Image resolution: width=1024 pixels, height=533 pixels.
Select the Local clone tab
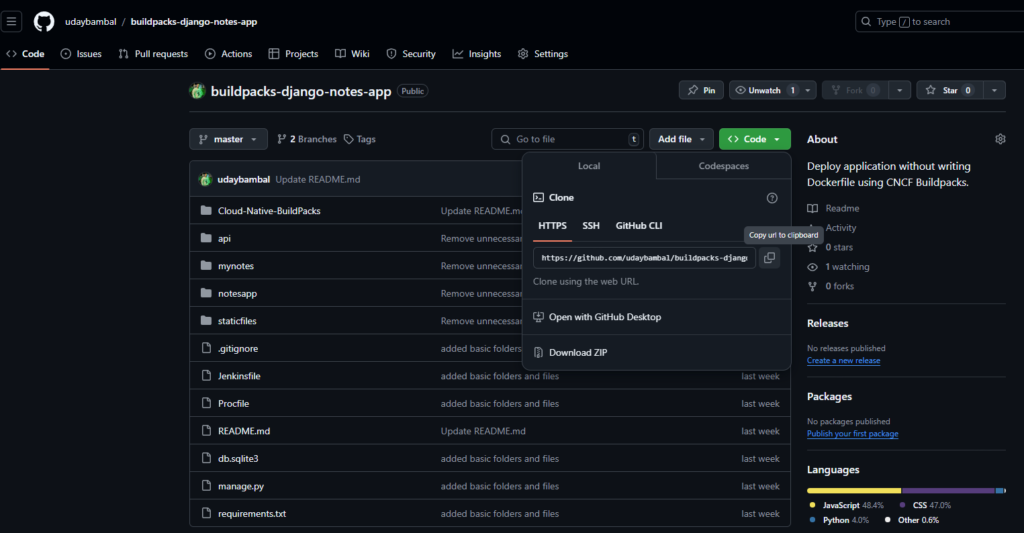click(x=589, y=166)
